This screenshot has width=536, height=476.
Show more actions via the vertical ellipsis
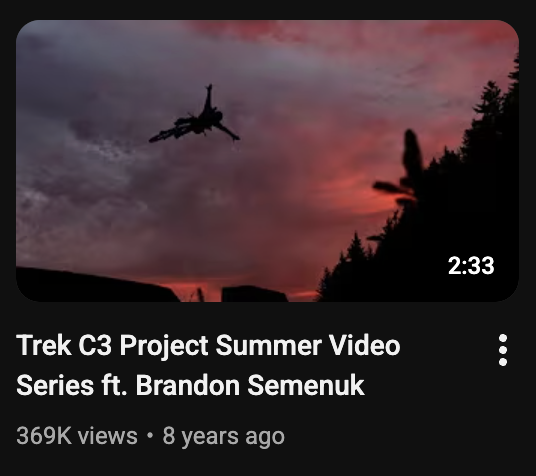tap(502, 350)
